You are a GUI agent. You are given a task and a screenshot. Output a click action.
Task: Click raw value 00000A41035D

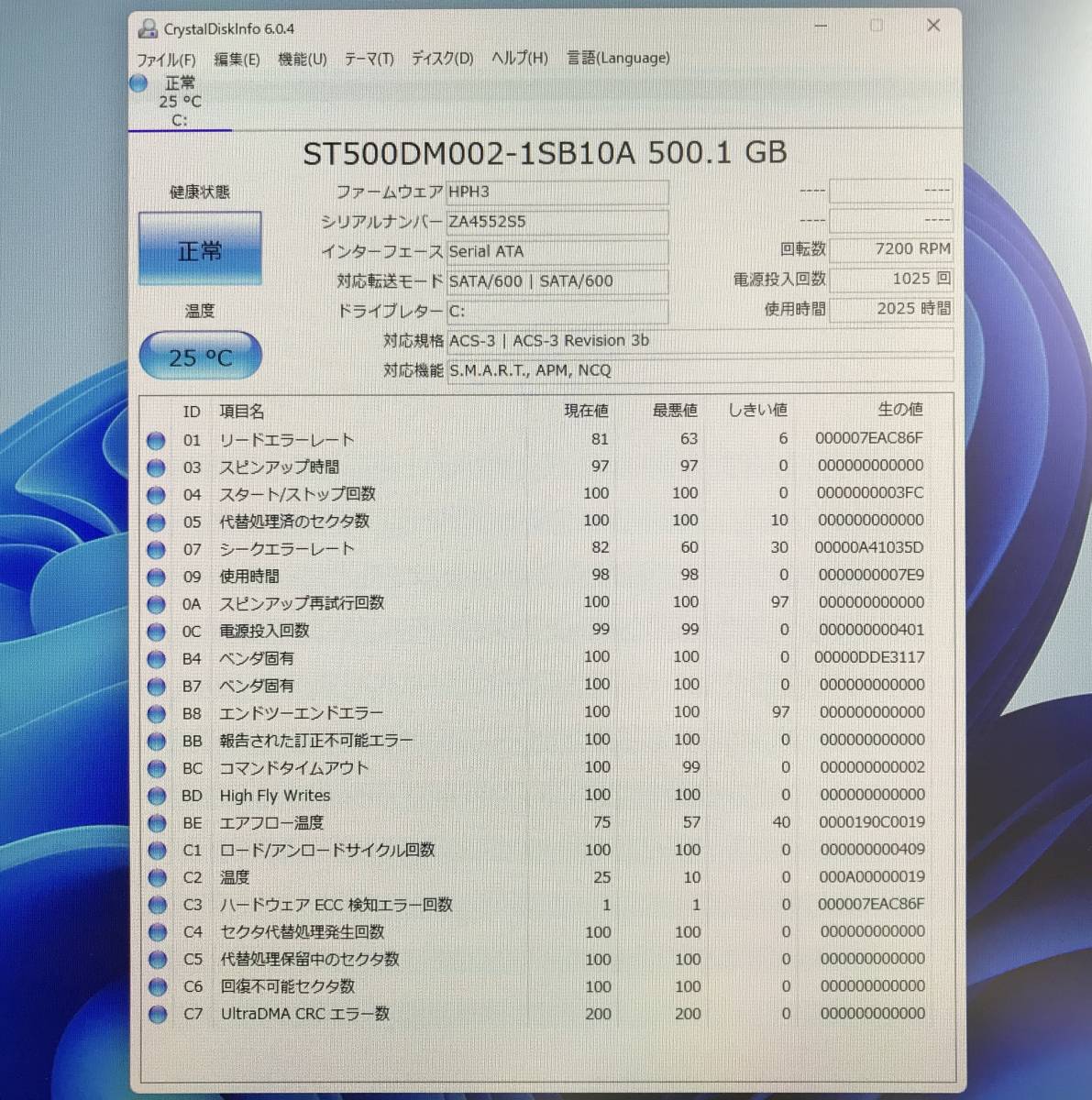(869, 547)
